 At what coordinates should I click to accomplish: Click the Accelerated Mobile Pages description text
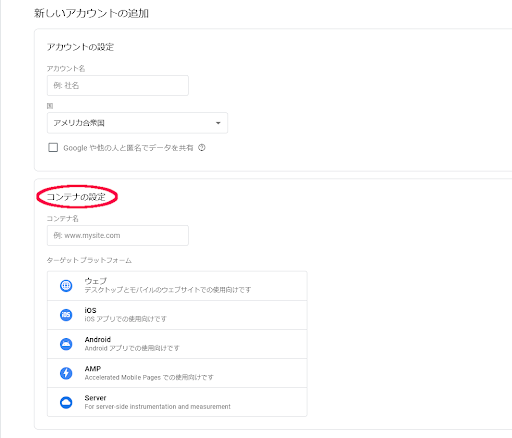(x=149, y=377)
